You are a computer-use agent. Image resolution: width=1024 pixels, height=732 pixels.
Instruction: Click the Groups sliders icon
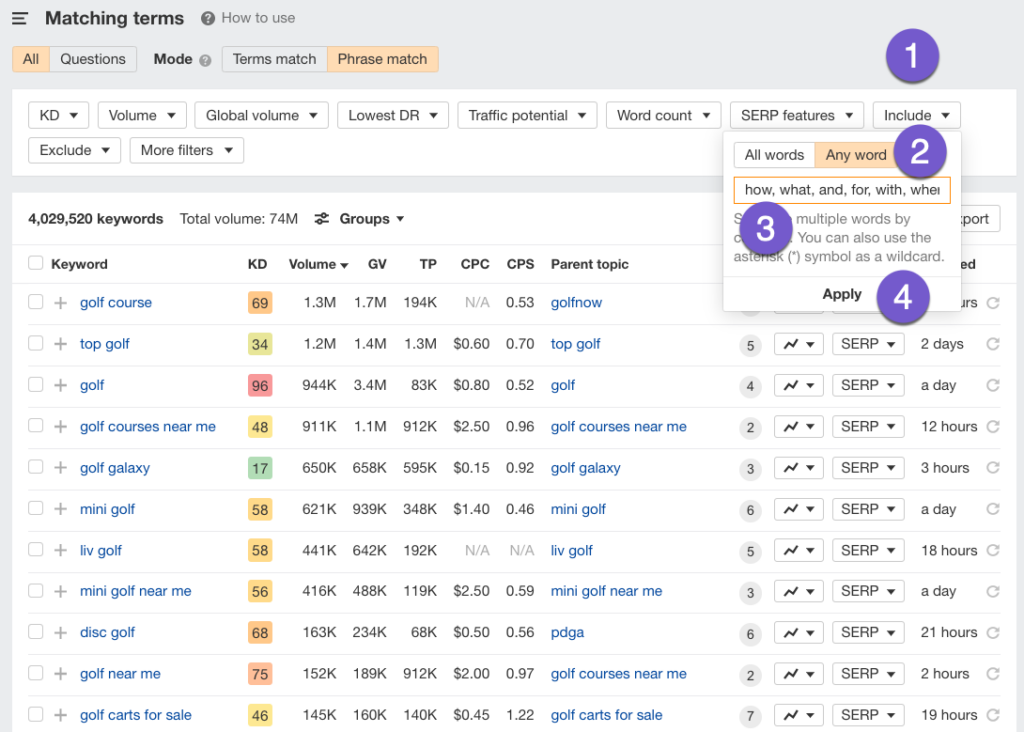pos(321,219)
